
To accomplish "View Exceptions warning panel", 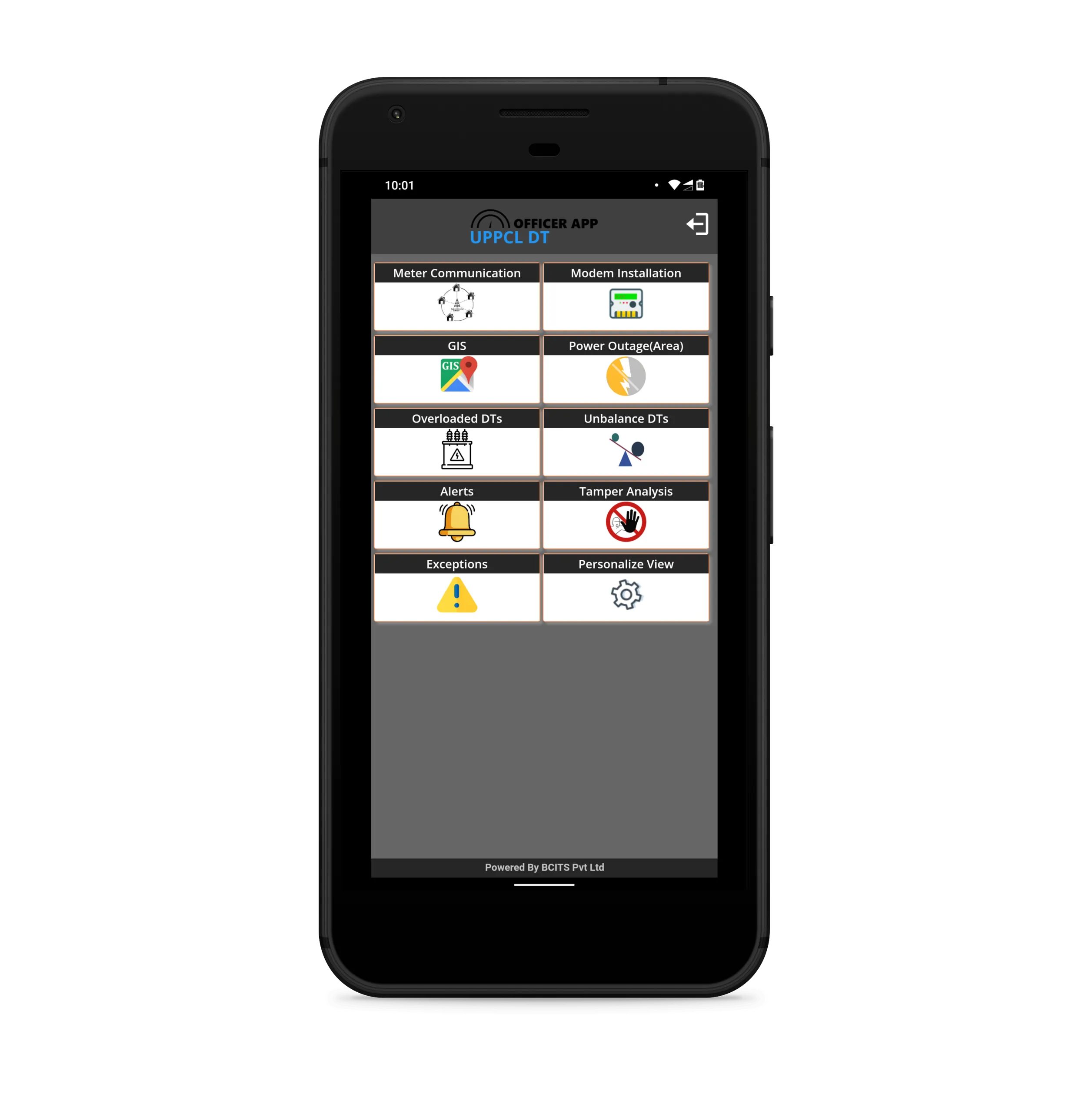I will [457, 590].
